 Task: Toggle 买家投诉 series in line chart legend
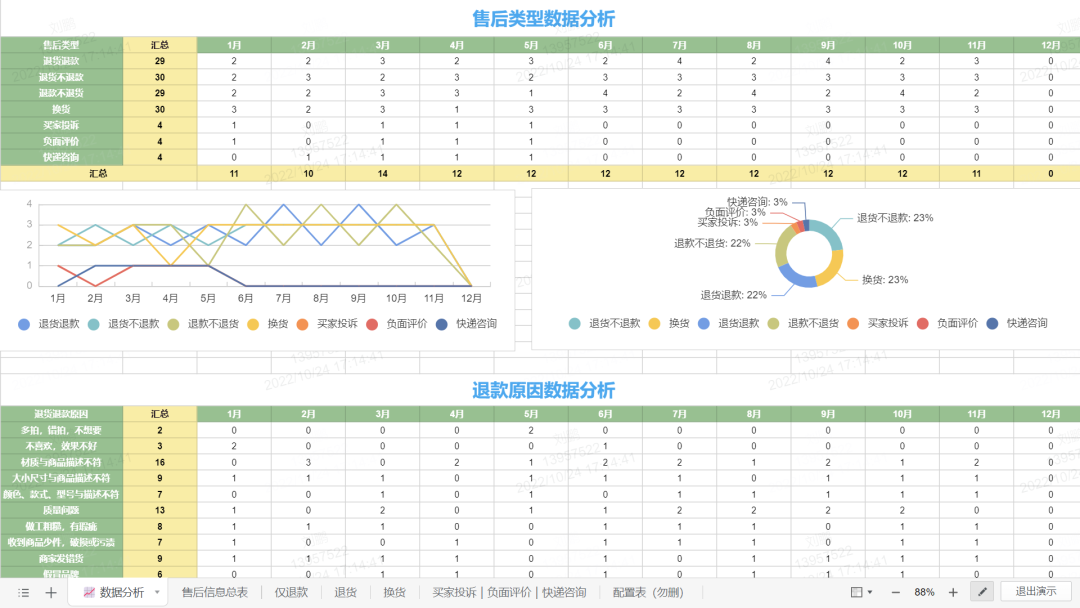click(x=327, y=324)
